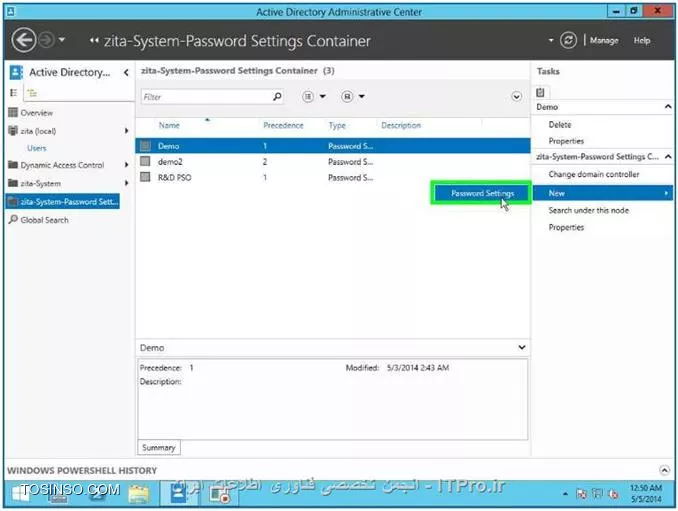Screen dimensions: 678x511
Task: Click Search under this node
Action: (588, 210)
